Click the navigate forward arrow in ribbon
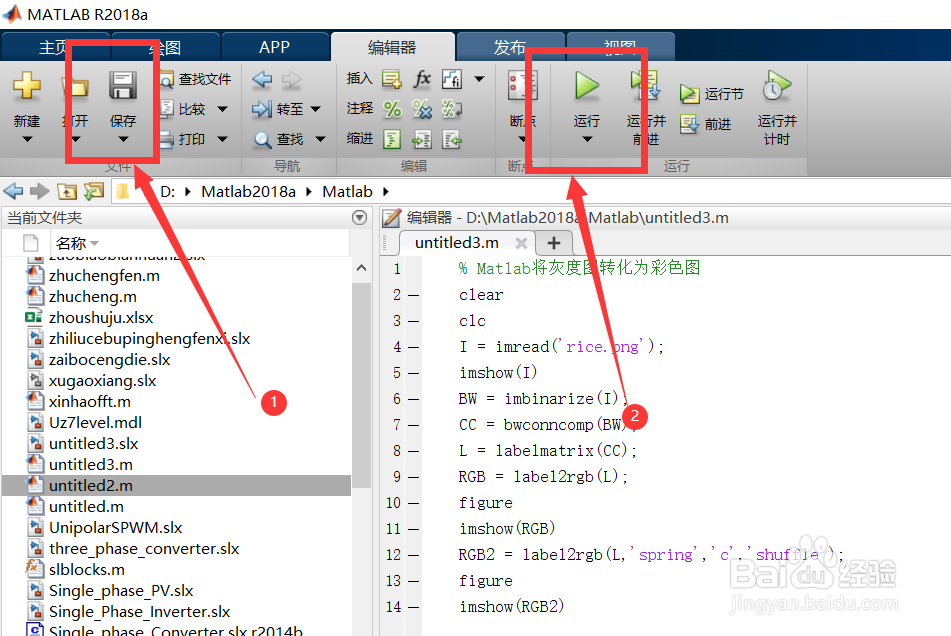 tap(292, 79)
